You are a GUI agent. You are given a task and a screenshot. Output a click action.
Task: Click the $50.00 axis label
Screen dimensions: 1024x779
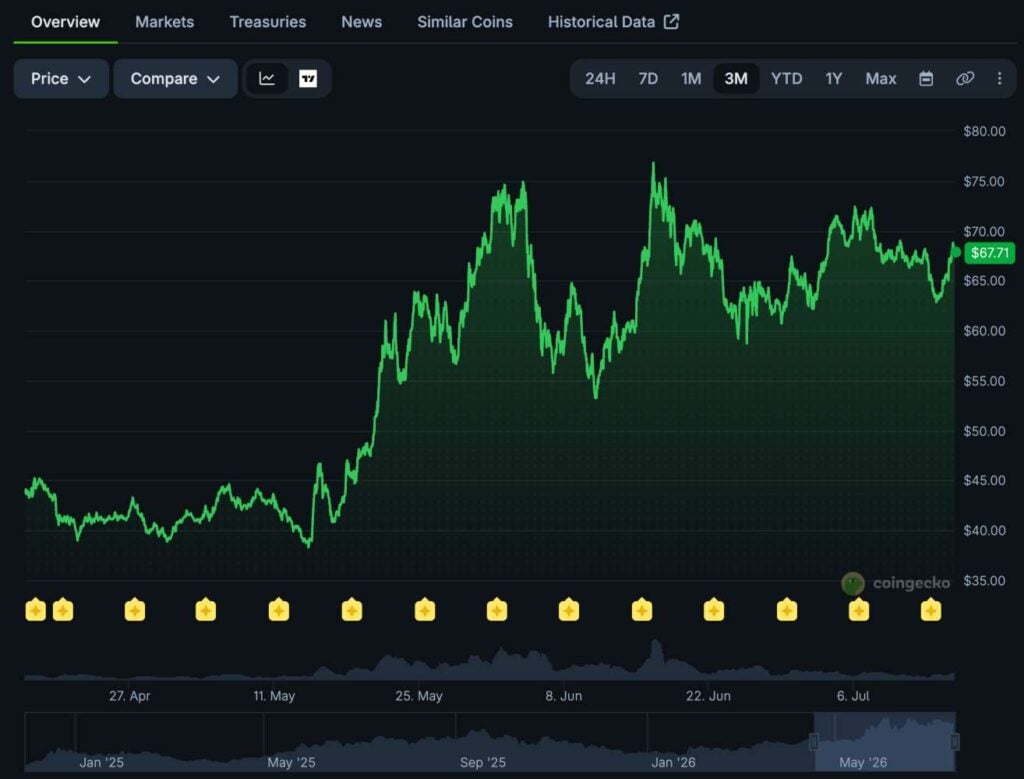click(984, 431)
